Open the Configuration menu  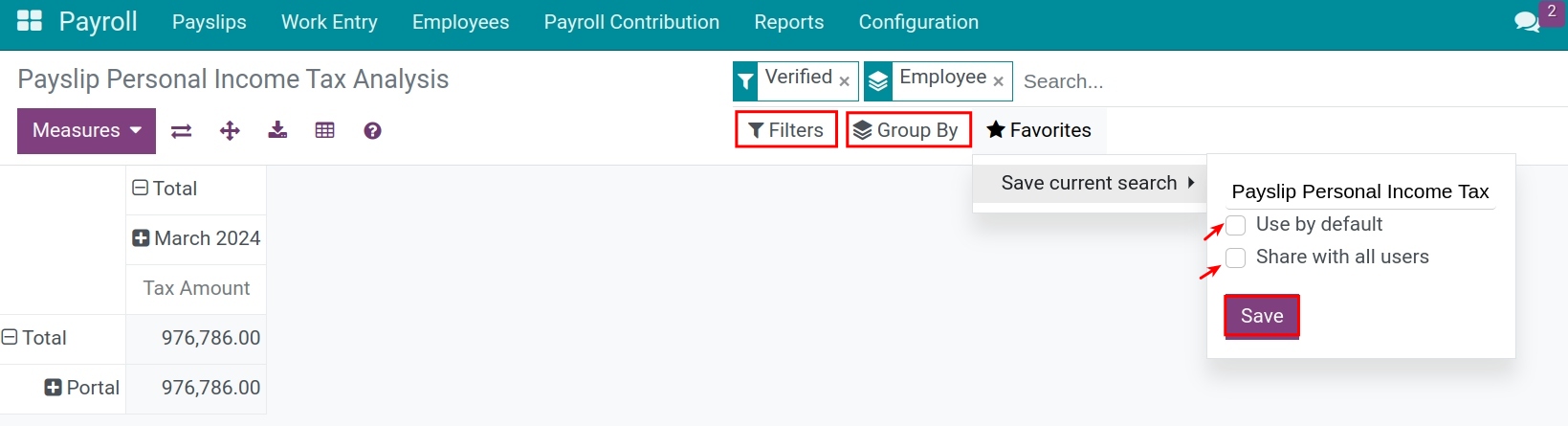[917, 22]
